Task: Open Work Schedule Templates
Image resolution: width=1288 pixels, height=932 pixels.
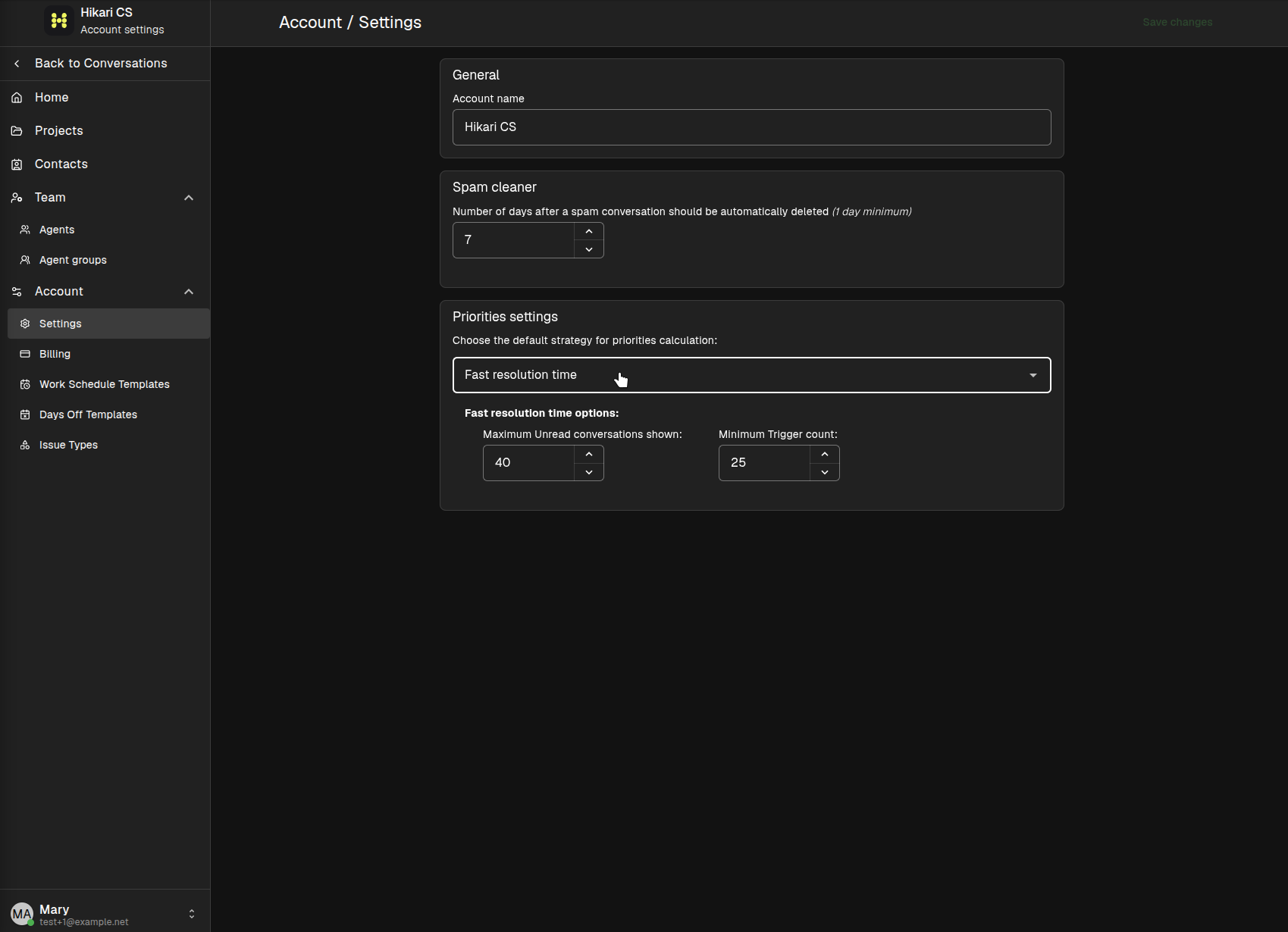Action: (108, 384)
